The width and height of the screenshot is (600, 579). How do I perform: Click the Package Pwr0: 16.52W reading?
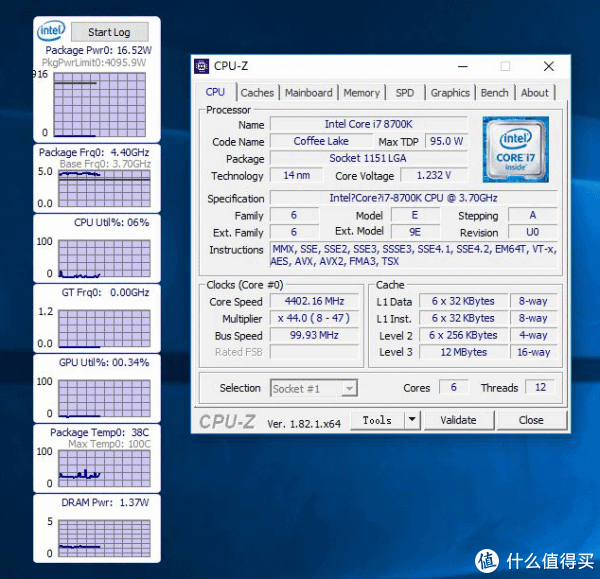click(98, 50)
